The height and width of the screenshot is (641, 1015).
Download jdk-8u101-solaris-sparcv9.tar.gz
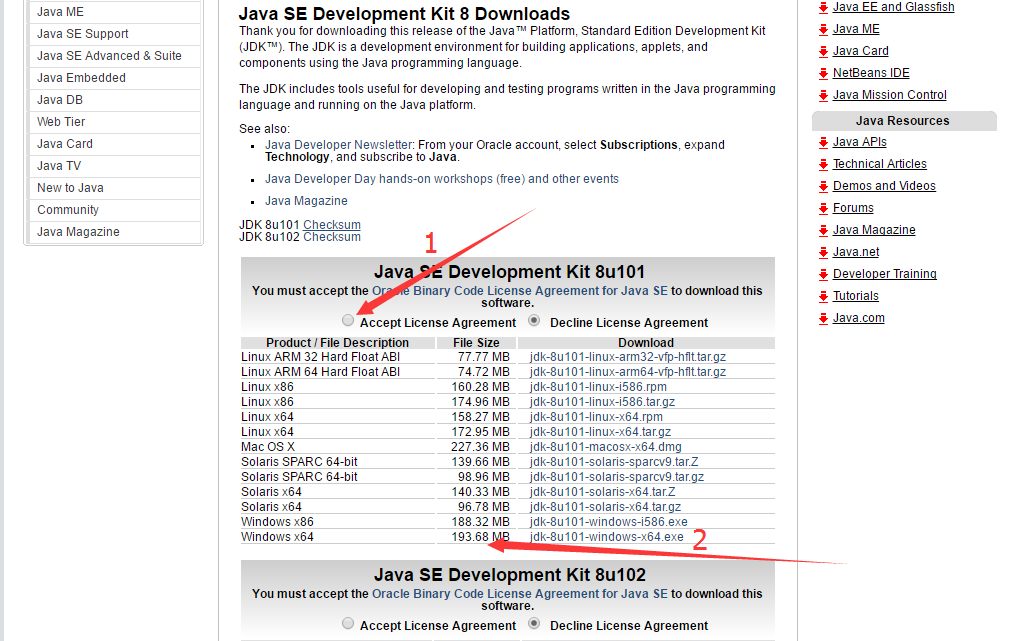point(617,477)
